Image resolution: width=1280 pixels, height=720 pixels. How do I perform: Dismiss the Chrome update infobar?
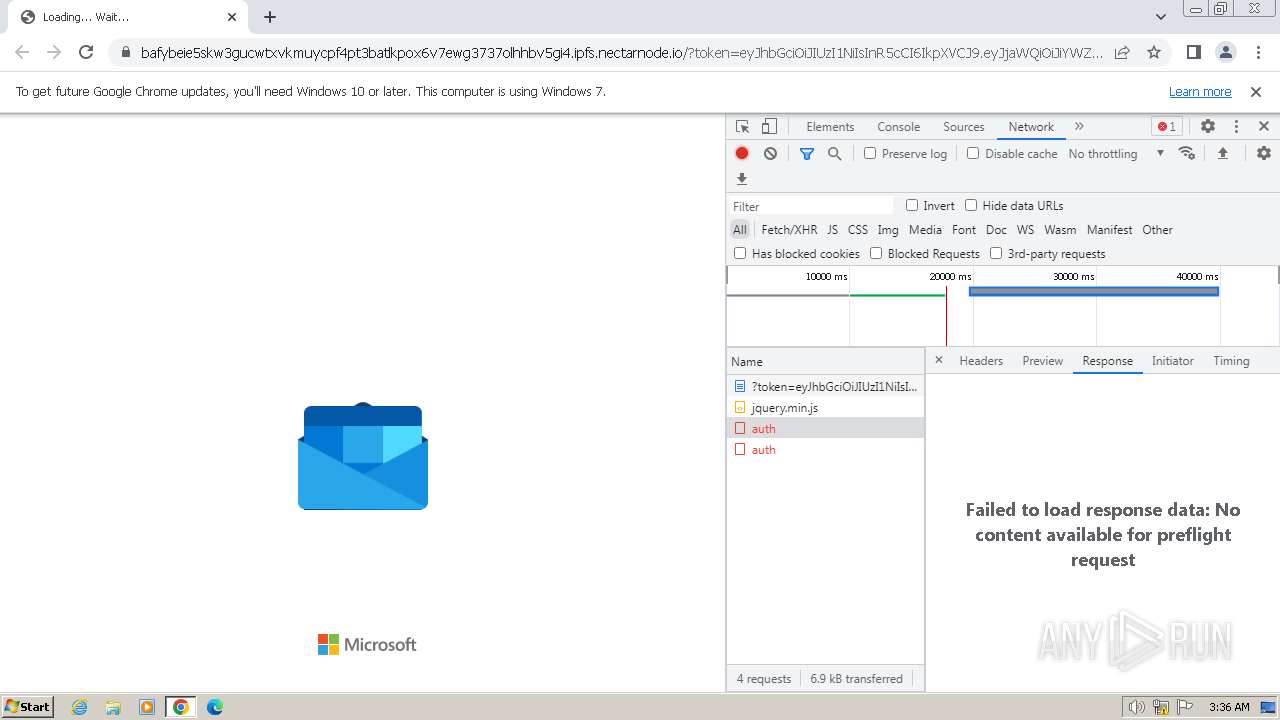point(1256,91)
